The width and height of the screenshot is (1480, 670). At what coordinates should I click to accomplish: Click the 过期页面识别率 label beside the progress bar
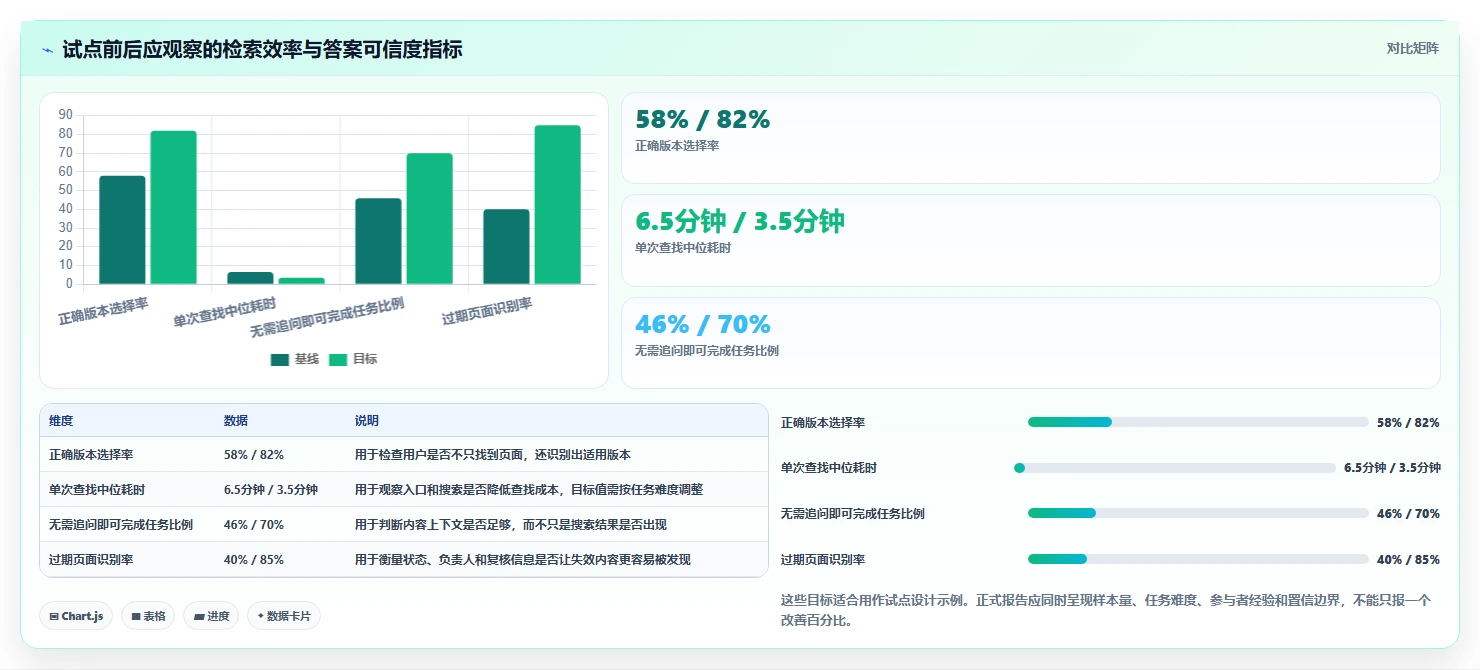[823, 559]
